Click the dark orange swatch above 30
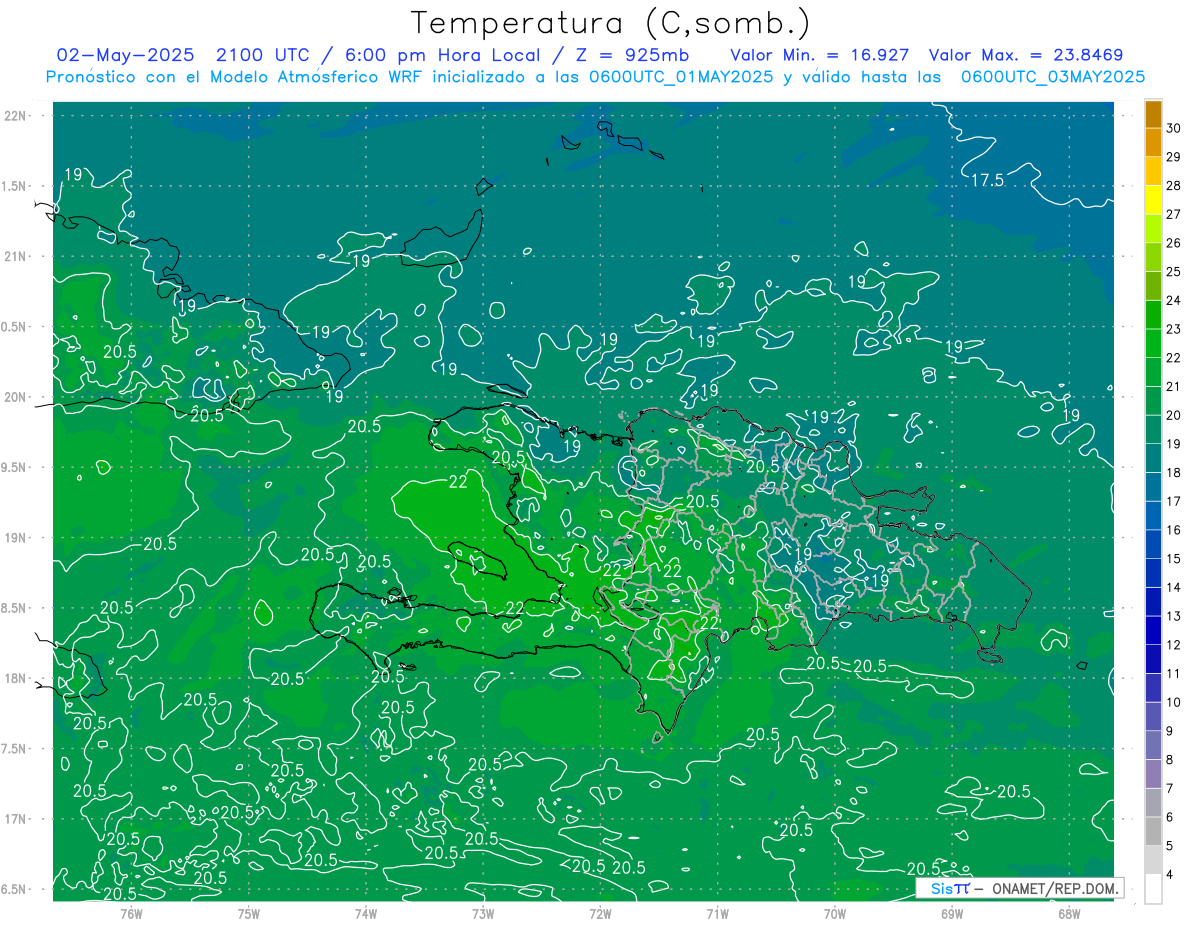The image size is (1200, 927). 1154,114
